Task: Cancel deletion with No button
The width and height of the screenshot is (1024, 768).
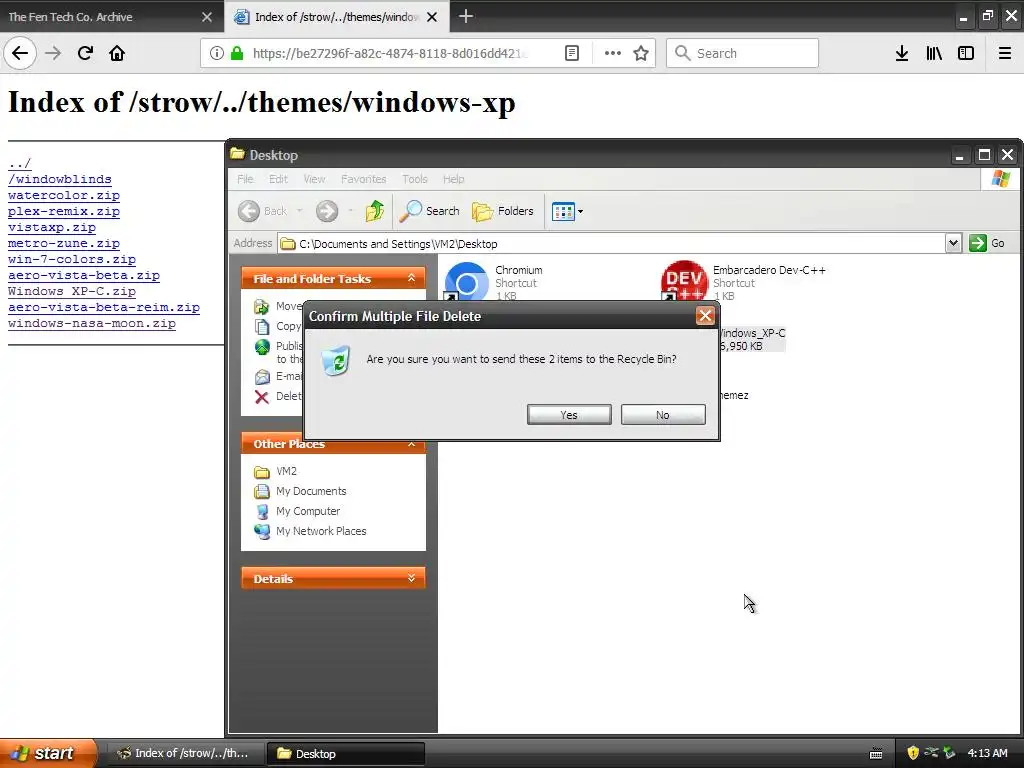Action: (x=663, y=415)
